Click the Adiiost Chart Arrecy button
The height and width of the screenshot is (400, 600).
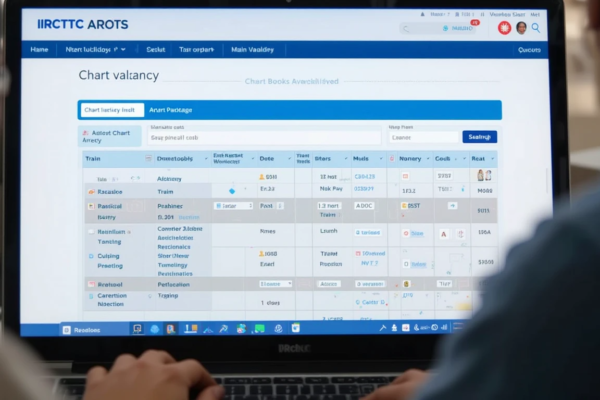110,136
